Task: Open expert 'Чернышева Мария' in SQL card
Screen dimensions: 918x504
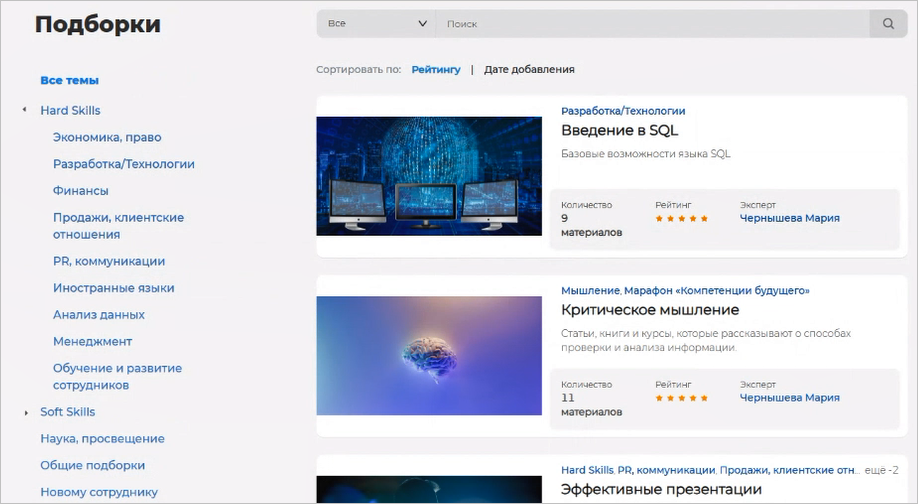Action: (789, 218)
